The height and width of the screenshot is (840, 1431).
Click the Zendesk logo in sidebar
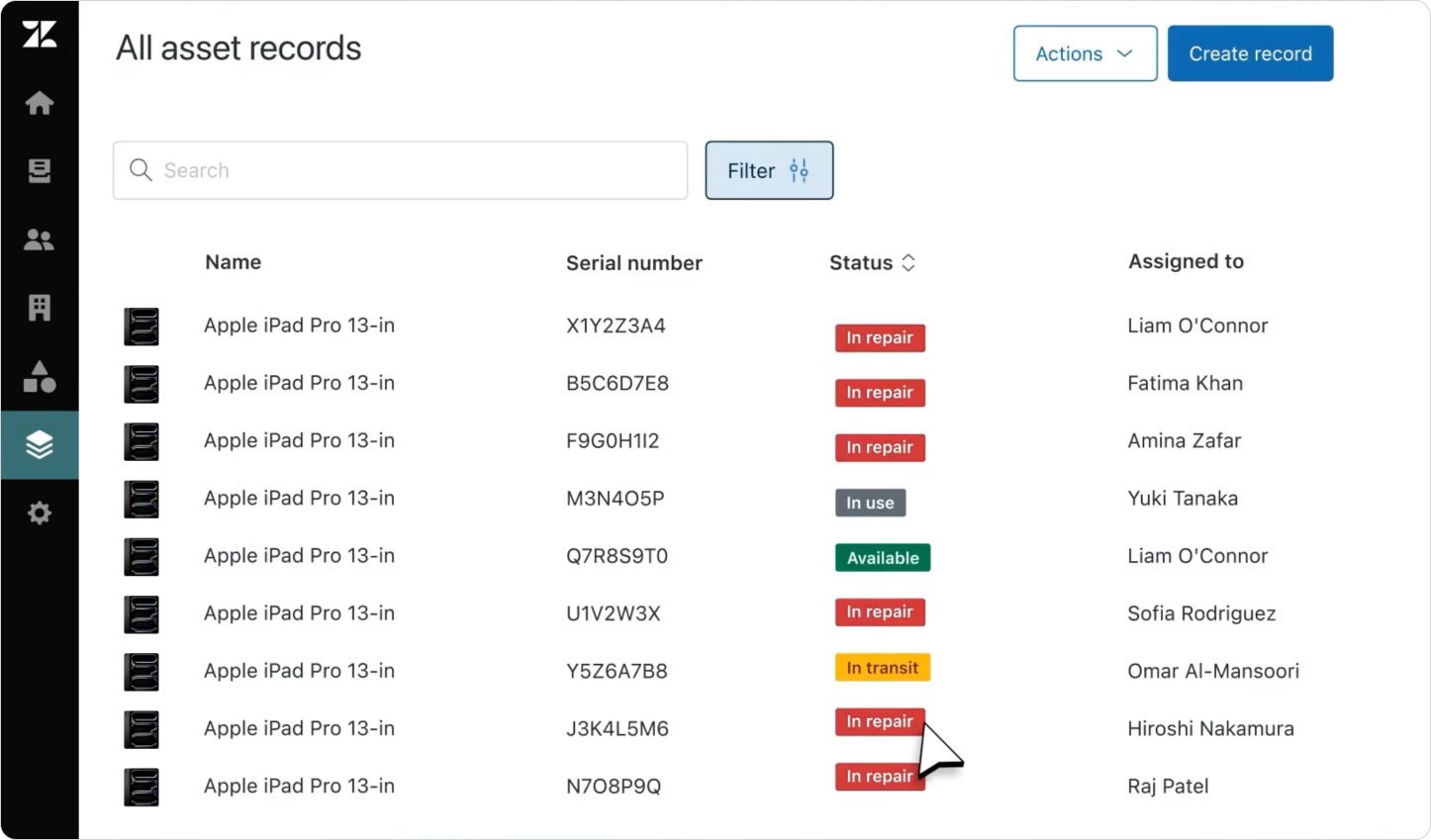point(40,35)
